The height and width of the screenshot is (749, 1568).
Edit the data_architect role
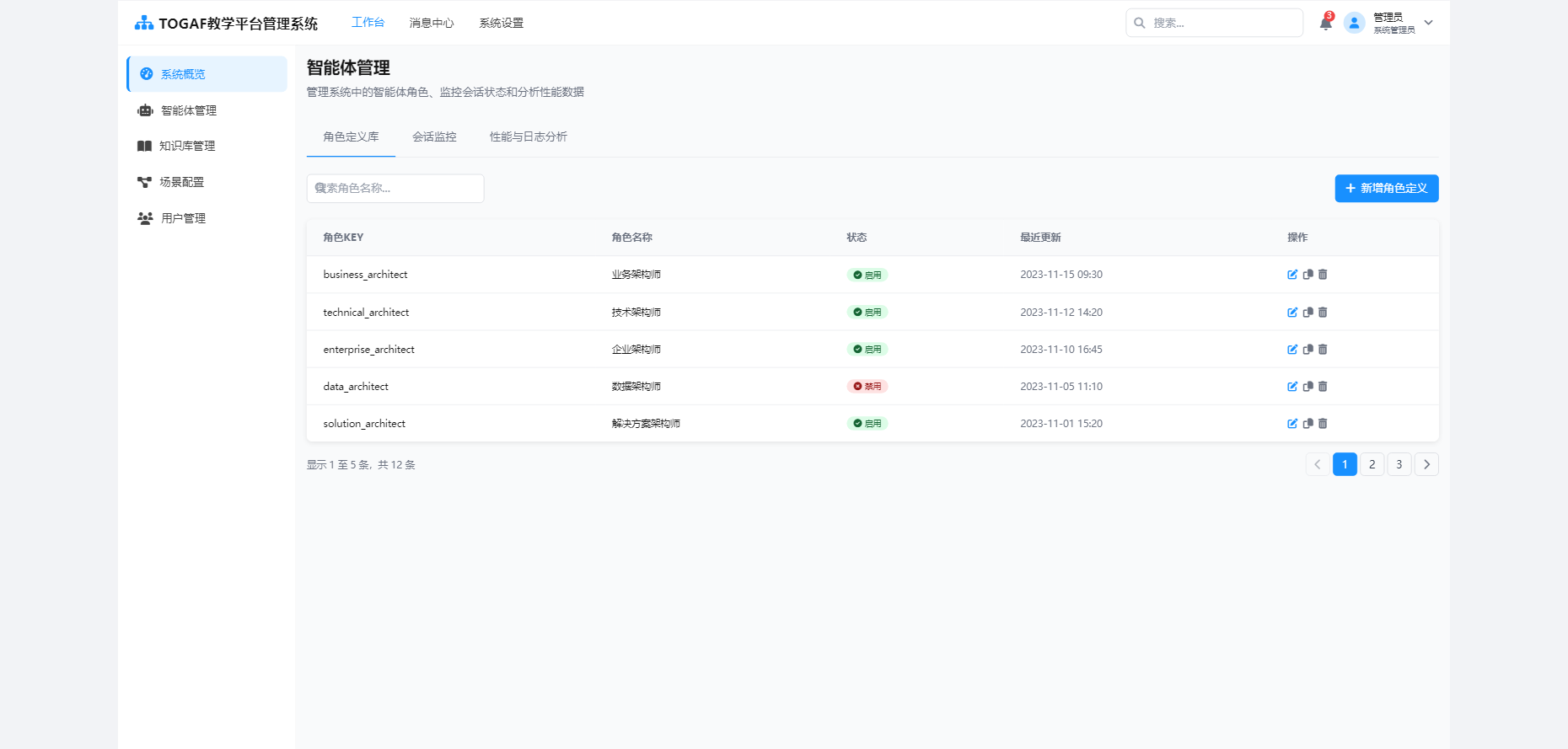[x=1292, y=387]
